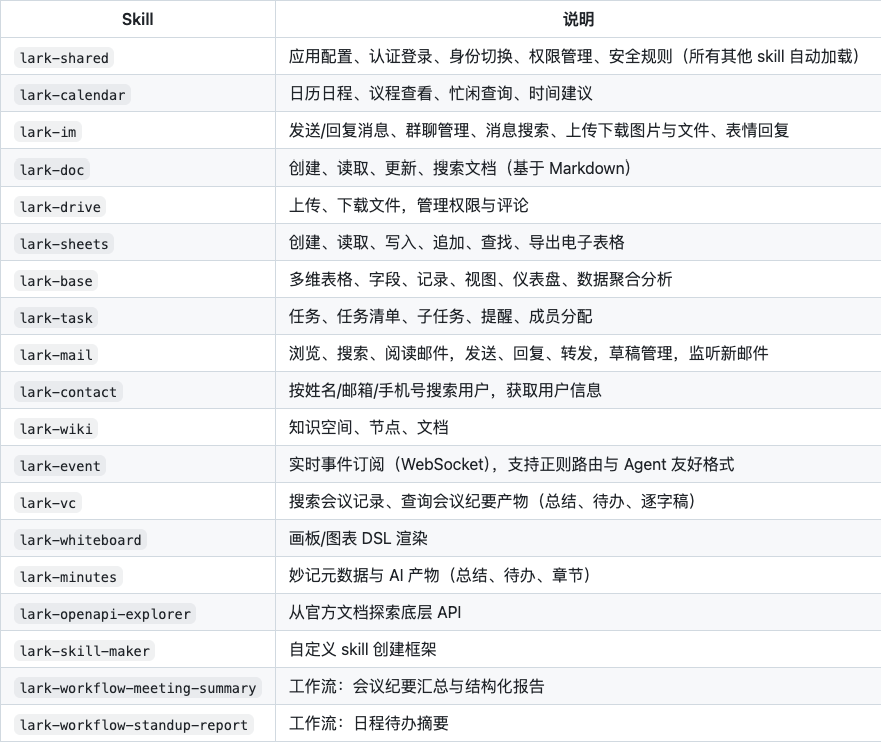
Task: Select the lark-workflow-standup-report skill name
Action: pyautogui.click(x=134, y=725)
